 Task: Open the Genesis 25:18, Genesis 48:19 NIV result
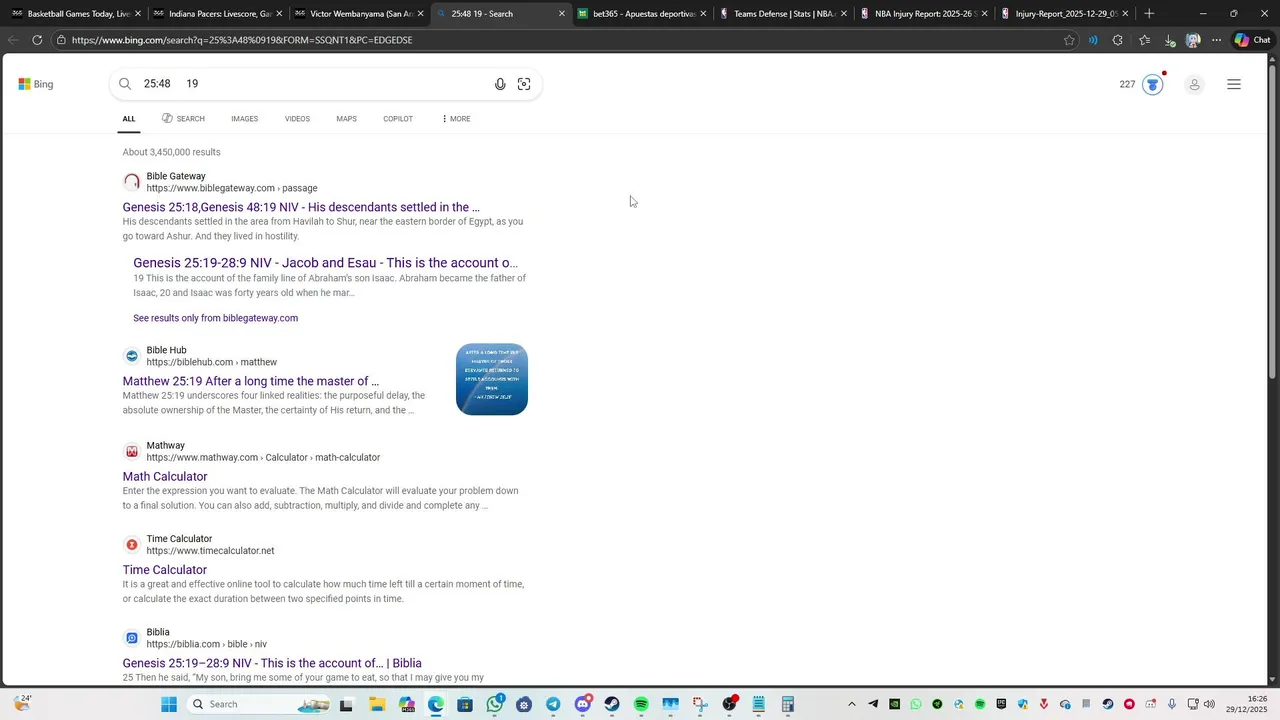click(301, 207)
